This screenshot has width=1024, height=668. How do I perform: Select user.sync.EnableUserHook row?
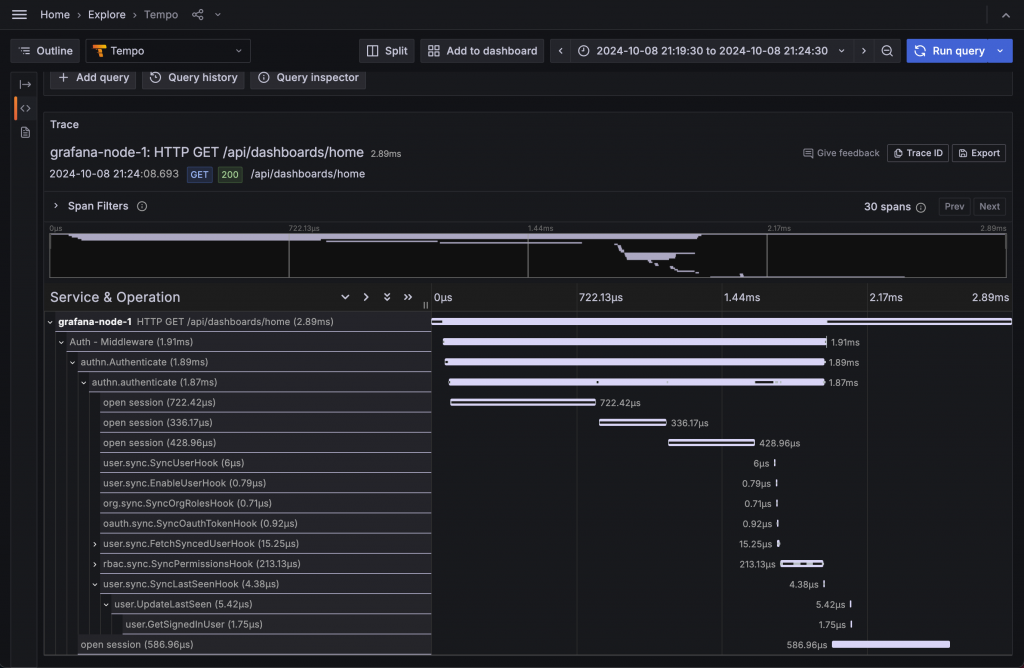[266, 483]
